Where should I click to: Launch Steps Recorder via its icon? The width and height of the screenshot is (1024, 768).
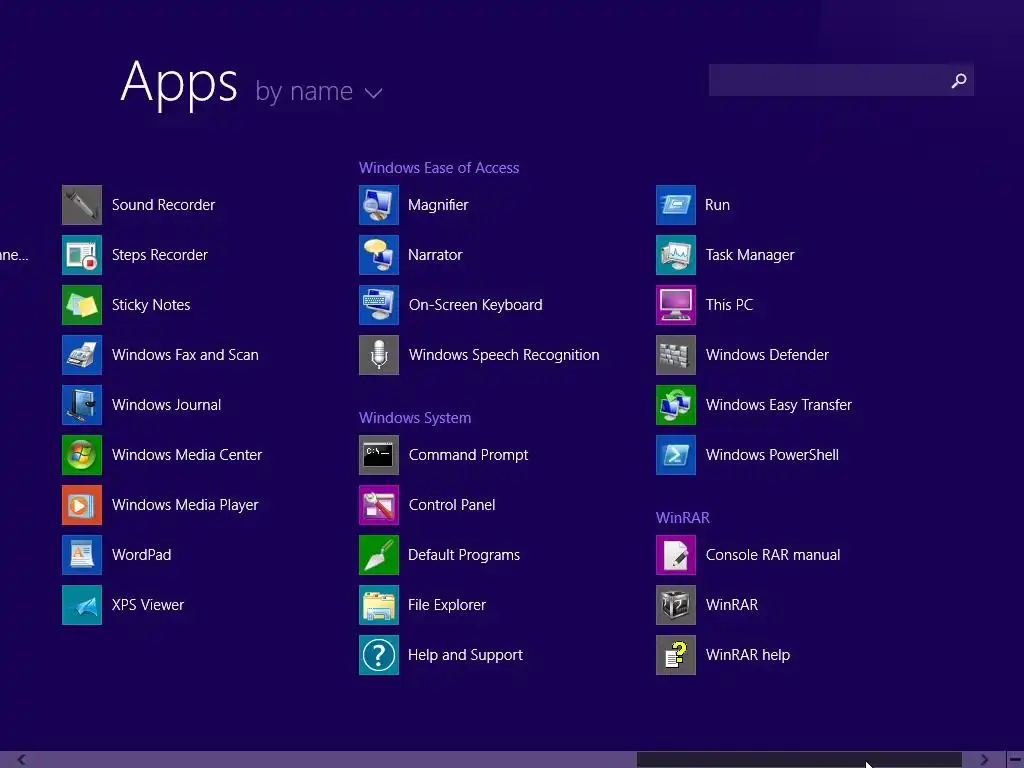82,255
